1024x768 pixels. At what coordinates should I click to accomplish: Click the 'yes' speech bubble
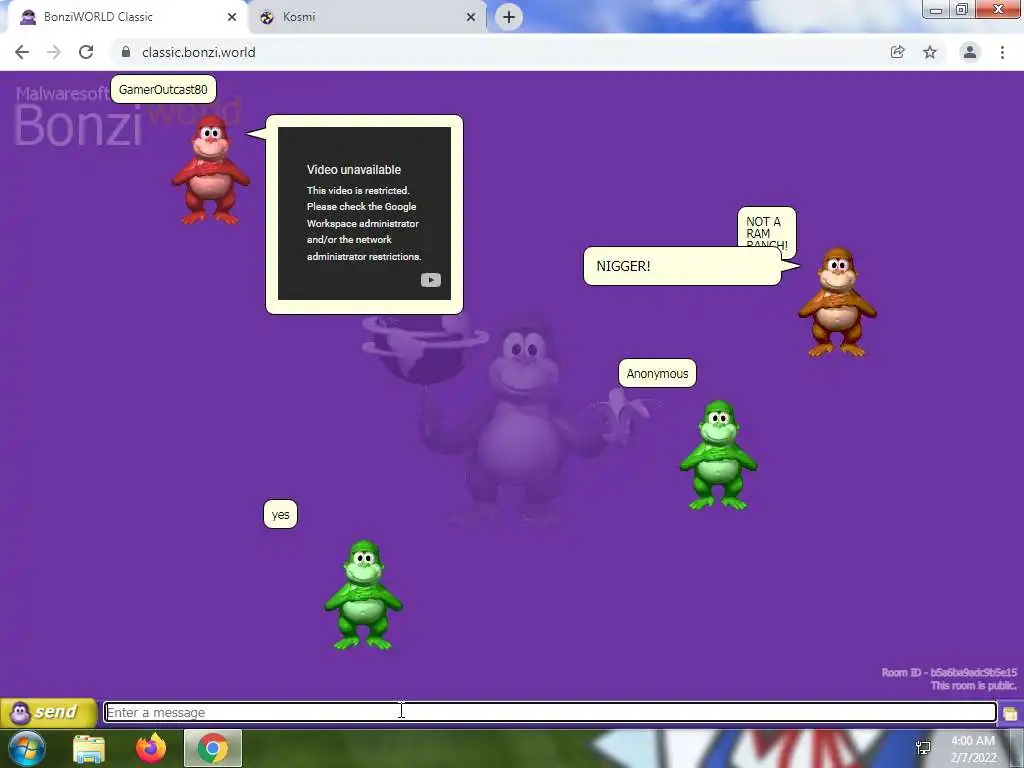click(280, 515)
